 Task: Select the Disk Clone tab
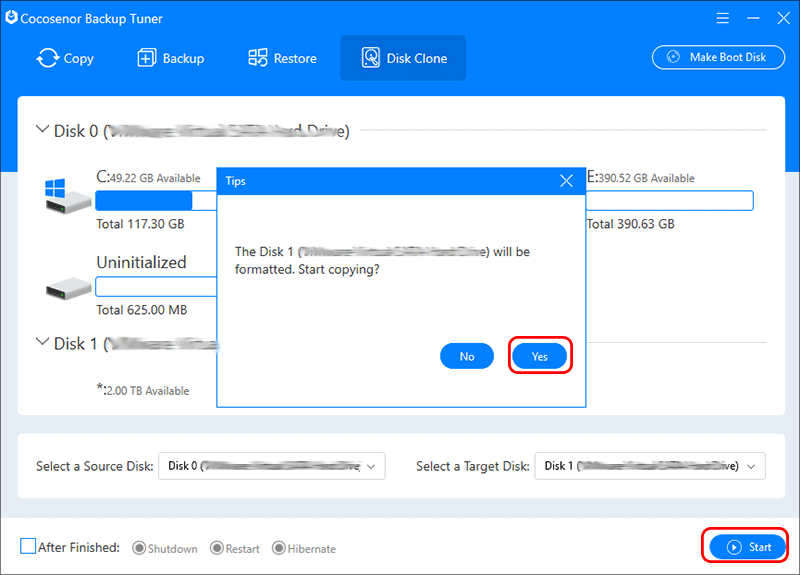pos(403,58)
